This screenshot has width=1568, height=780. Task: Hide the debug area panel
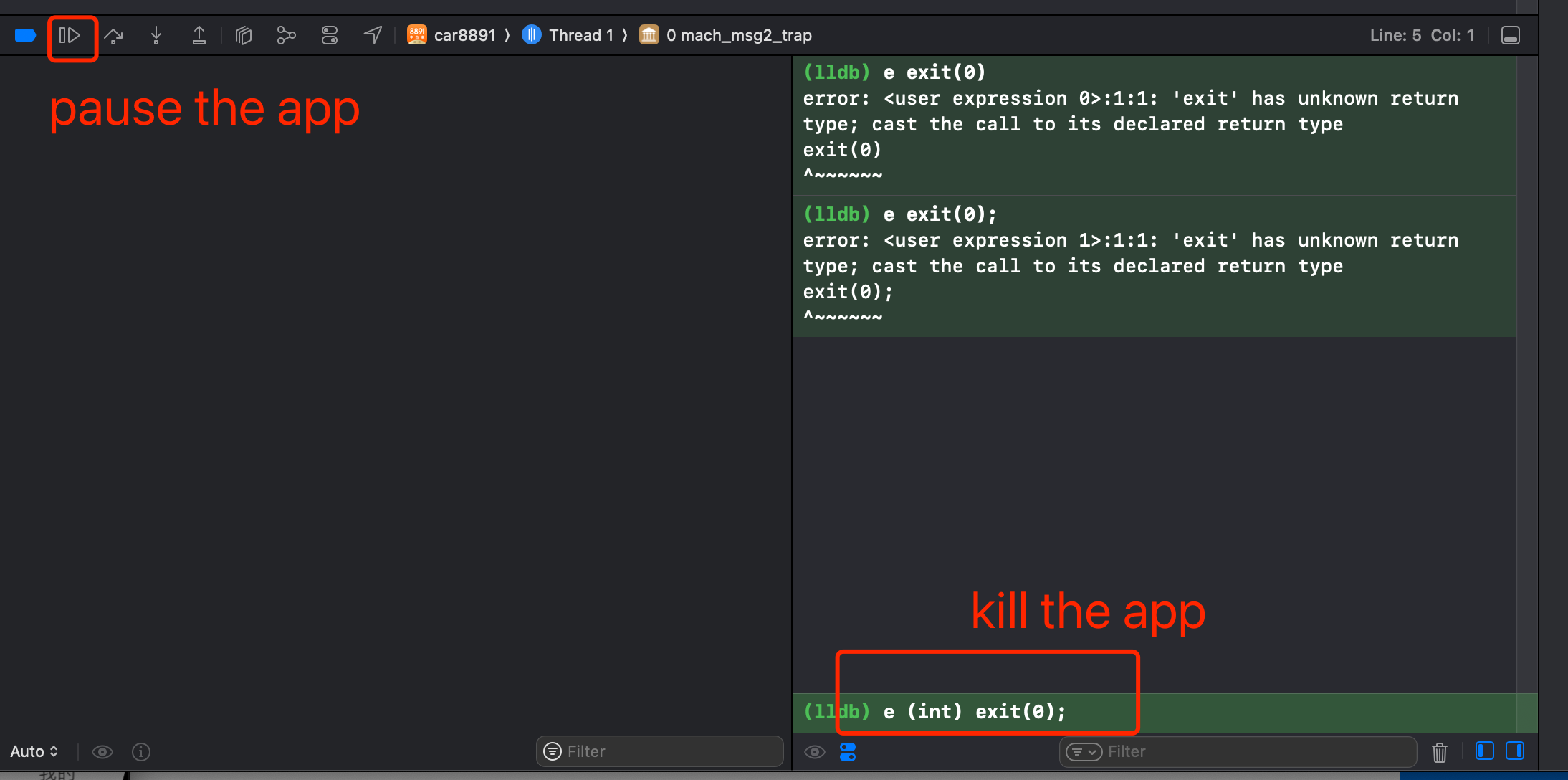(1511, 35)
